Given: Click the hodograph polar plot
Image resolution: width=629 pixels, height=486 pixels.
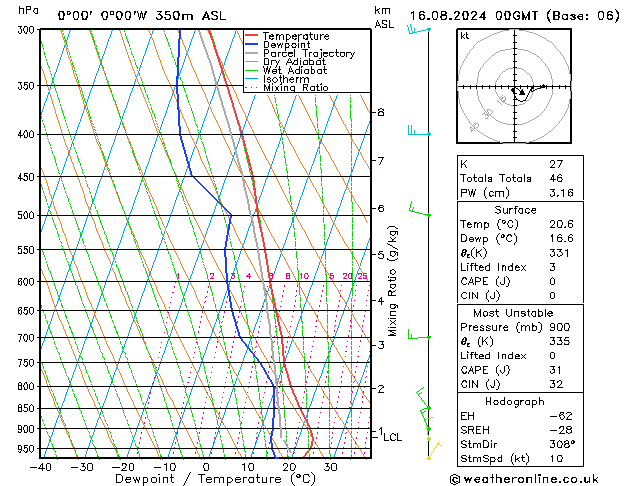Looking at the screenshot, I should 514,86.
